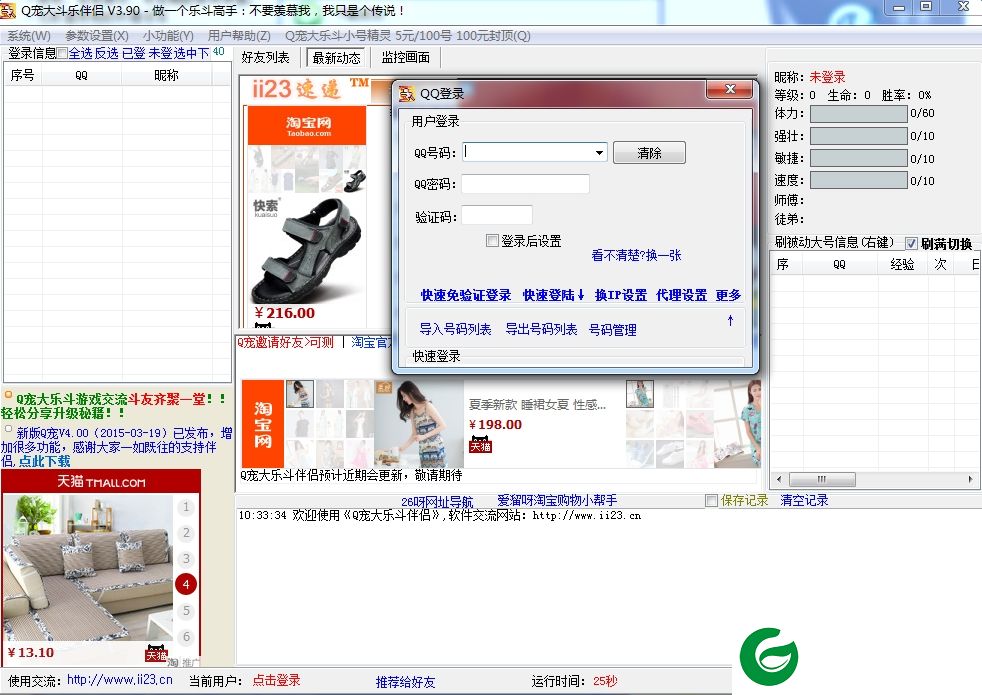Image resolution: width=982 pixels, height=695 pixels.
Task: Click the 未登 filter link
Action: pyautogui.click(x=160, y=54)
